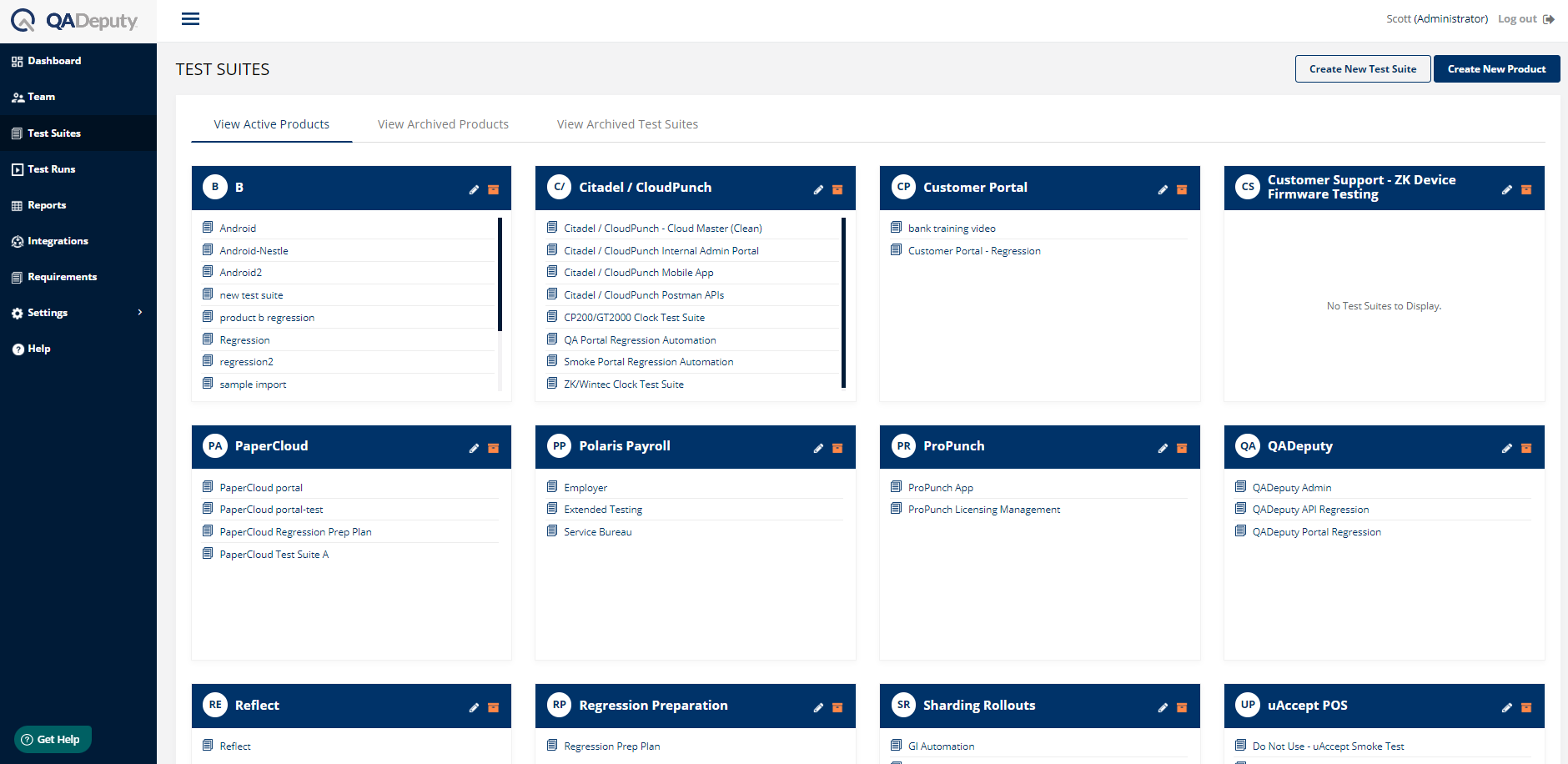Open product b regression suite
The image size is (1568, 764).
coord(267,318)
